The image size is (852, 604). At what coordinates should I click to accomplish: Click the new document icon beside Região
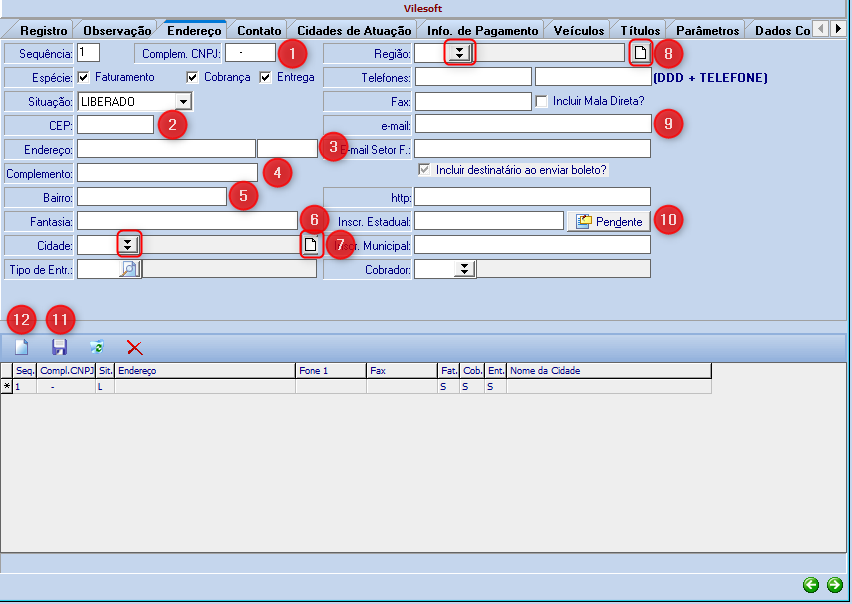tap(641, 53)
